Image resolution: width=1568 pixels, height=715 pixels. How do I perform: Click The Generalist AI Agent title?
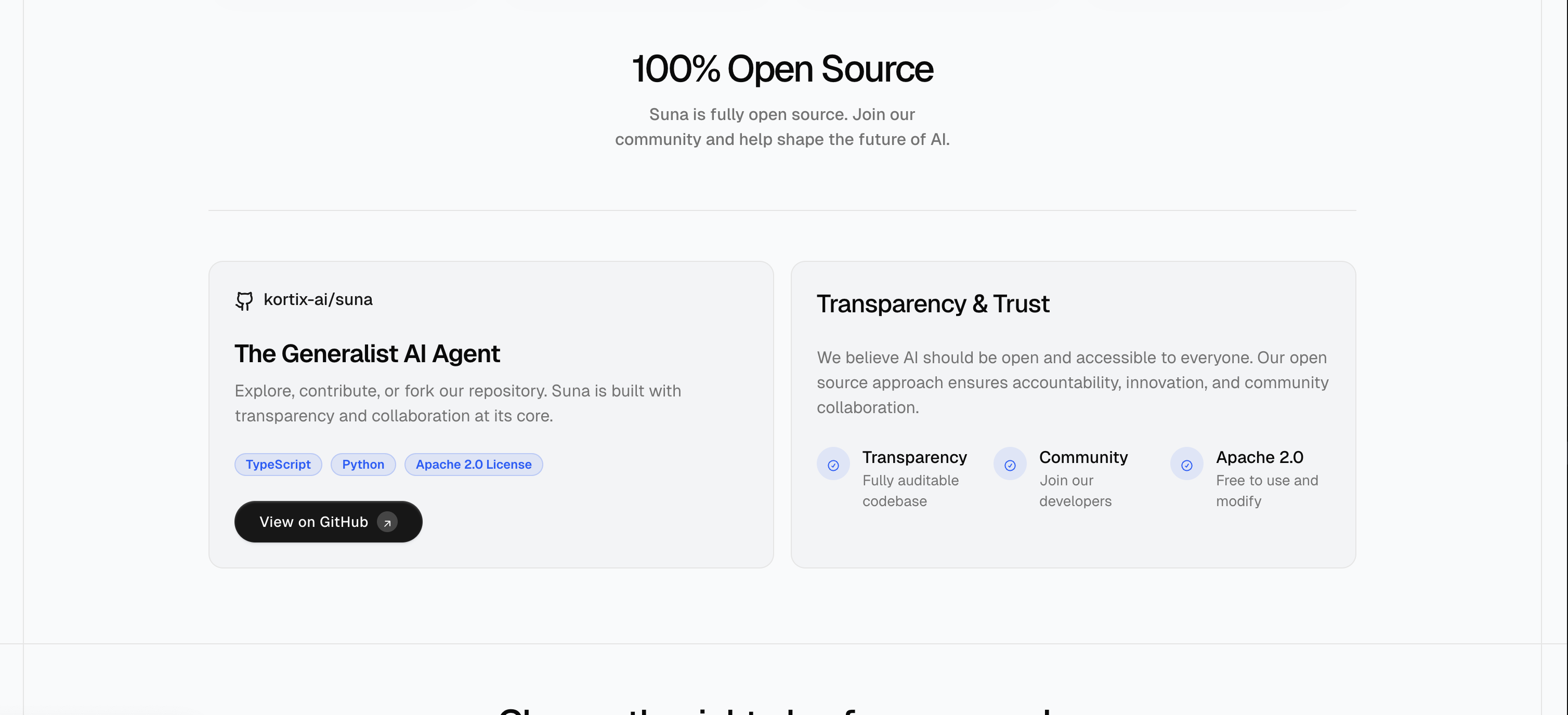(367, 353)
